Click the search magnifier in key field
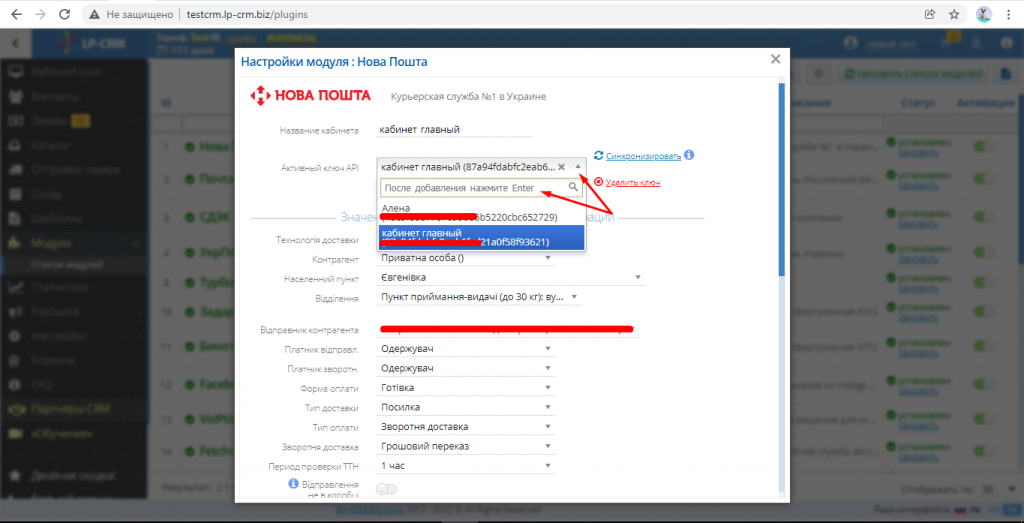 pos(573,187)
